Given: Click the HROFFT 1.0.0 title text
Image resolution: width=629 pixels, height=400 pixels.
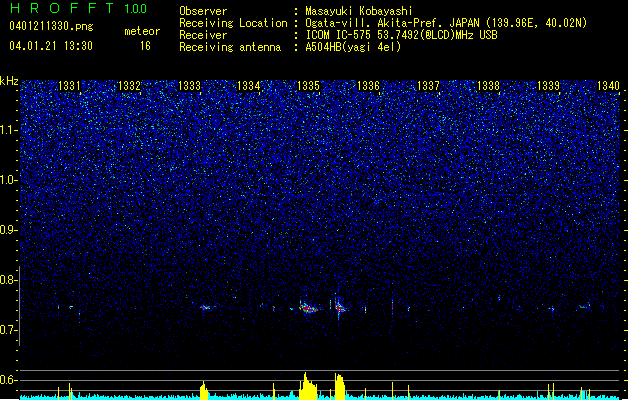Looking at the screenshot, I should [78, 8].
